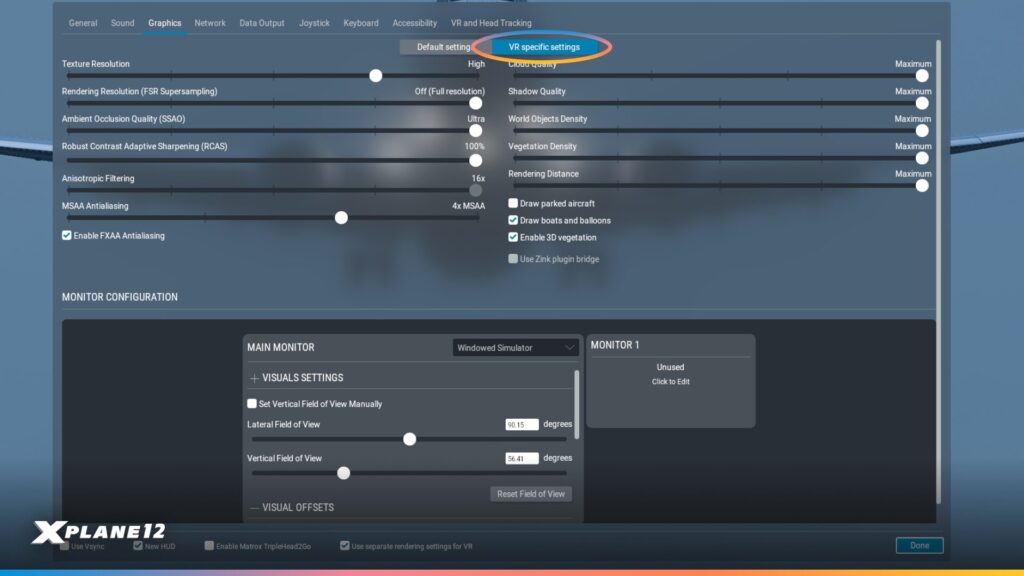The image size is (1024, 576).
Task: Open the Keyboard settings tab
Action: coord(361,22)
